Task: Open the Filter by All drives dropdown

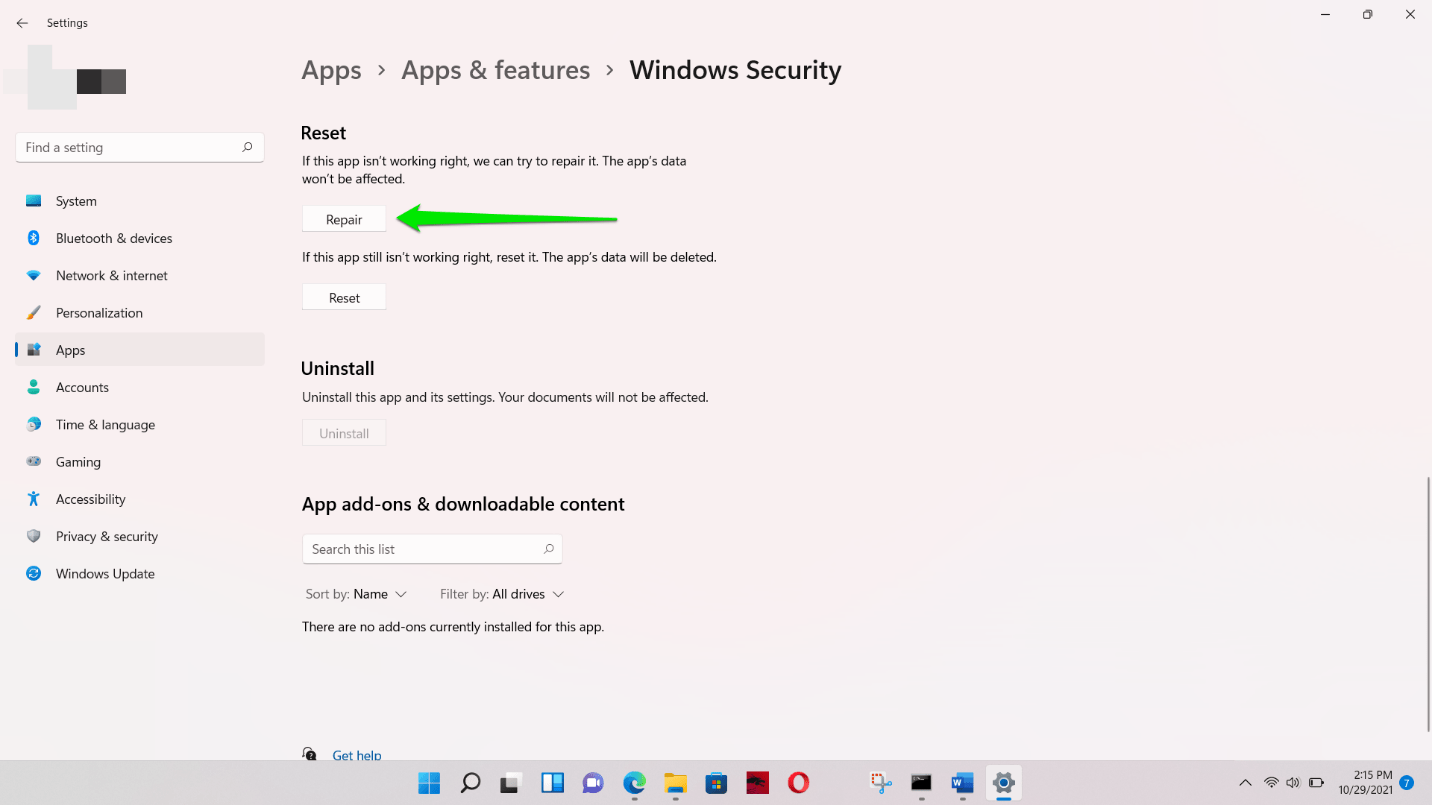Action: (x=502, y=593)
